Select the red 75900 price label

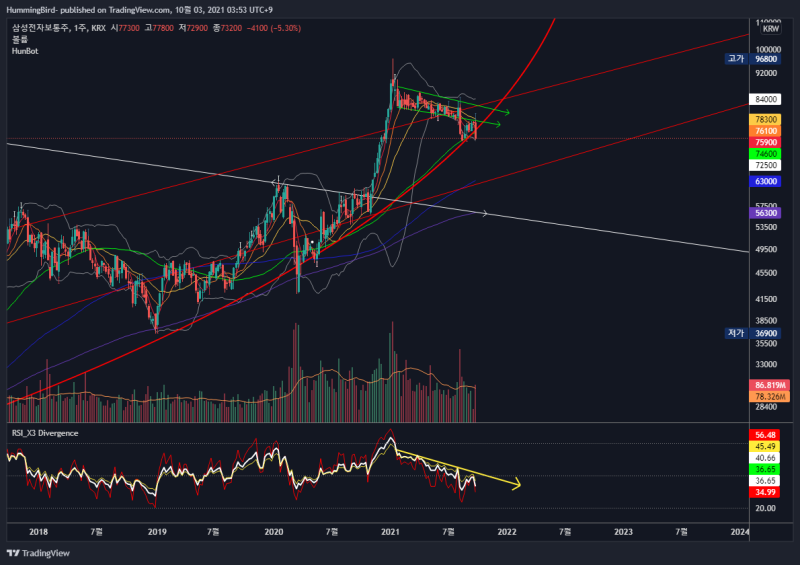click(x=765, y=142)
